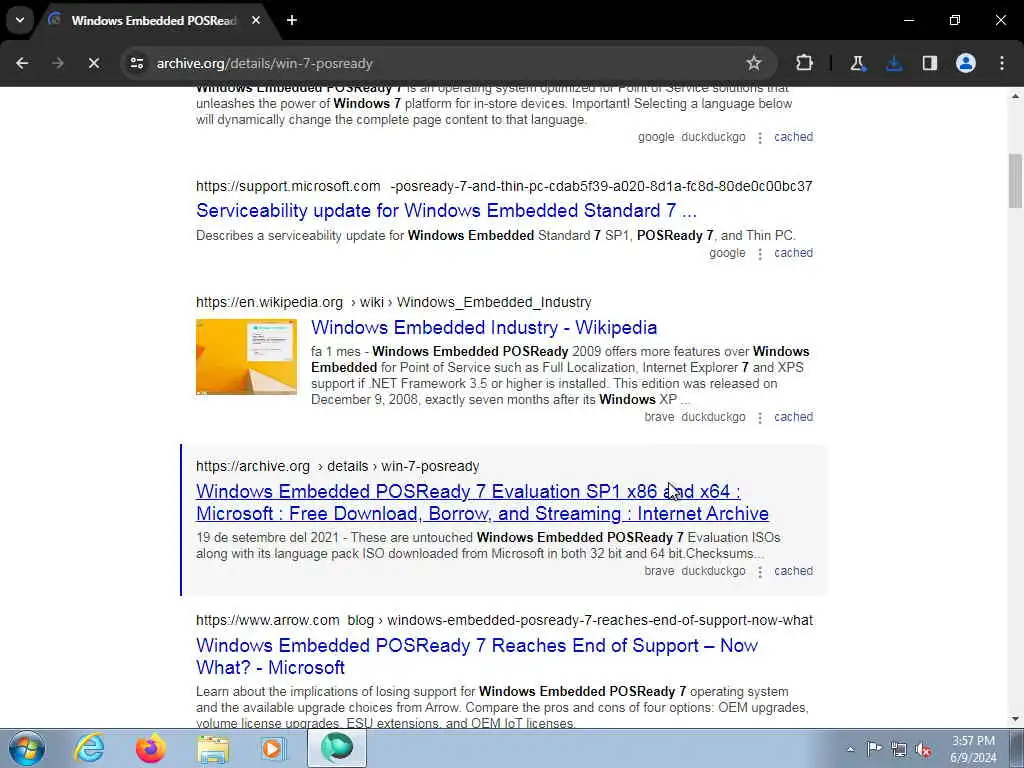
Task: Stop loading the page
Action: pos(93,63)
